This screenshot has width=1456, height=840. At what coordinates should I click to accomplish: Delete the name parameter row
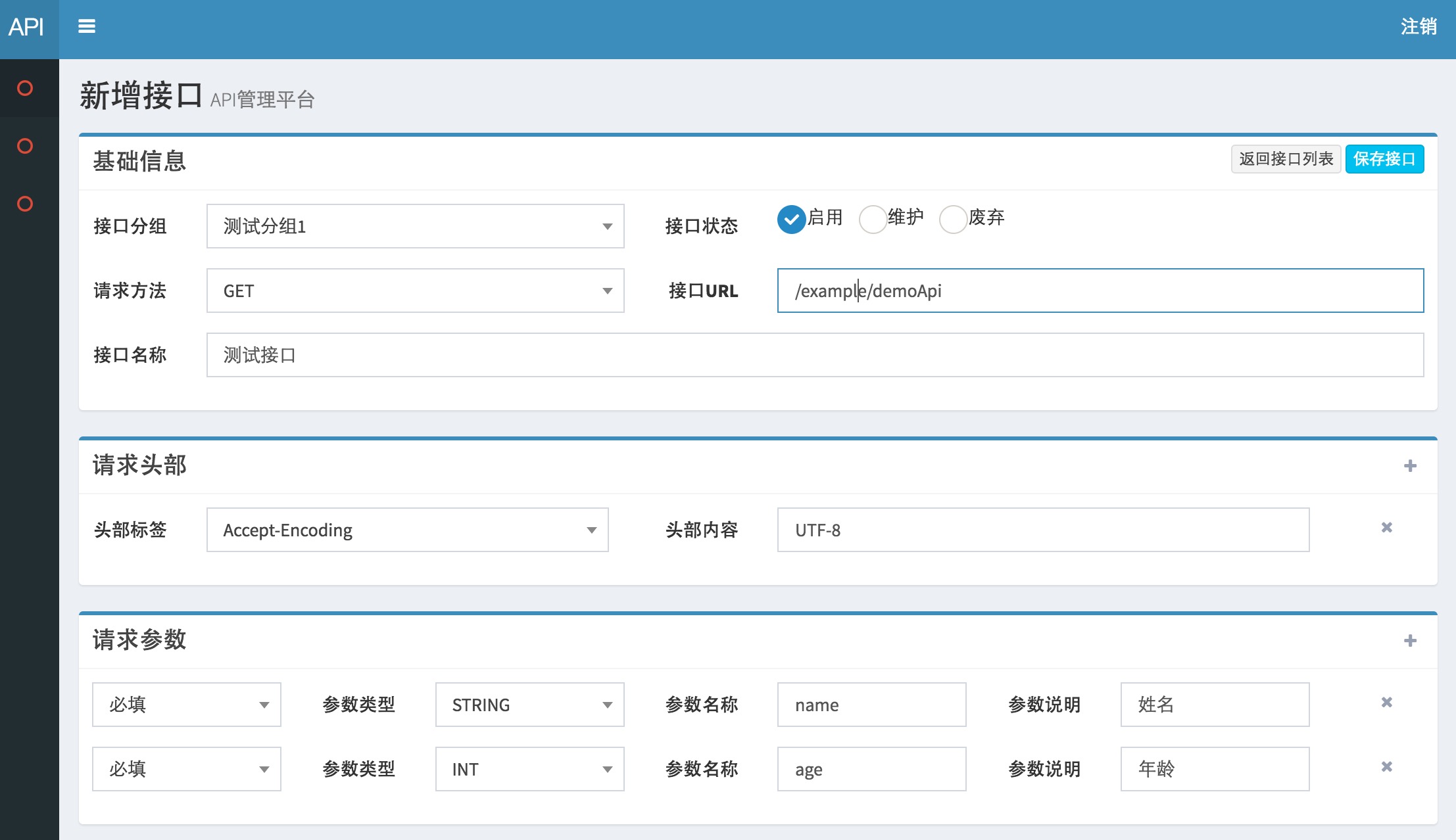[x=1387, y=703]
